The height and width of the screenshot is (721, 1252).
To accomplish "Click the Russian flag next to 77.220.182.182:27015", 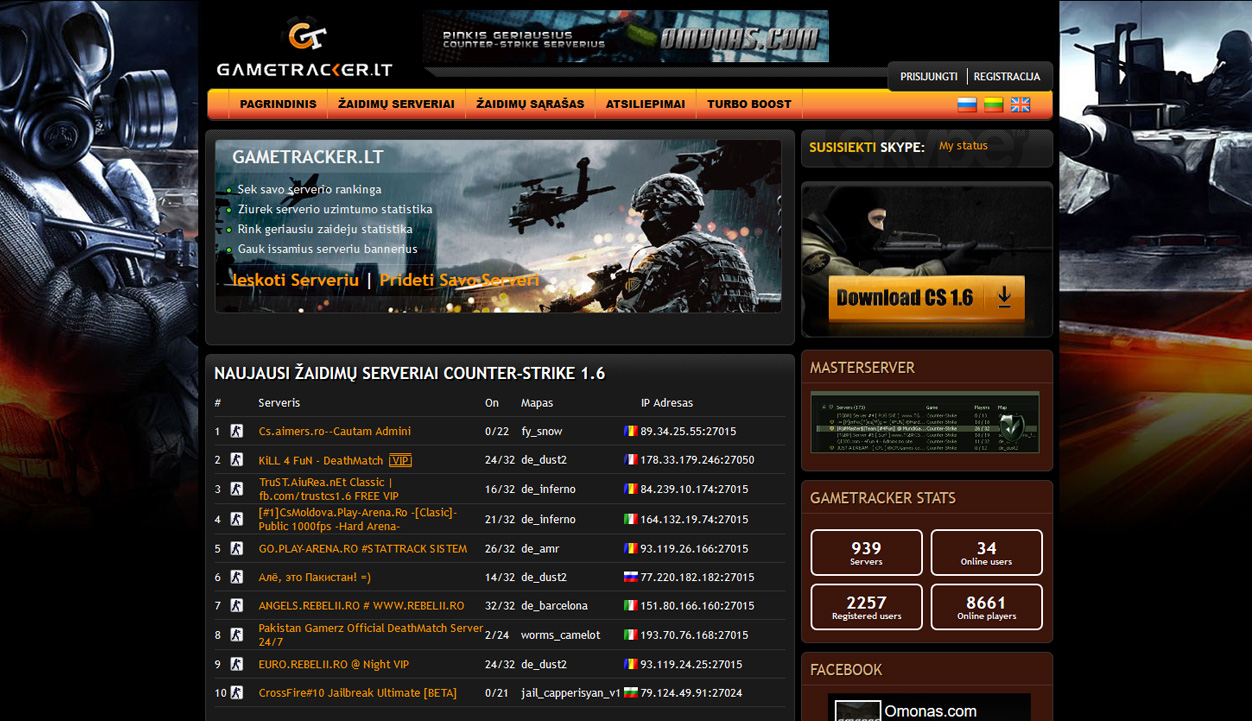I will [x=630, y=577].
